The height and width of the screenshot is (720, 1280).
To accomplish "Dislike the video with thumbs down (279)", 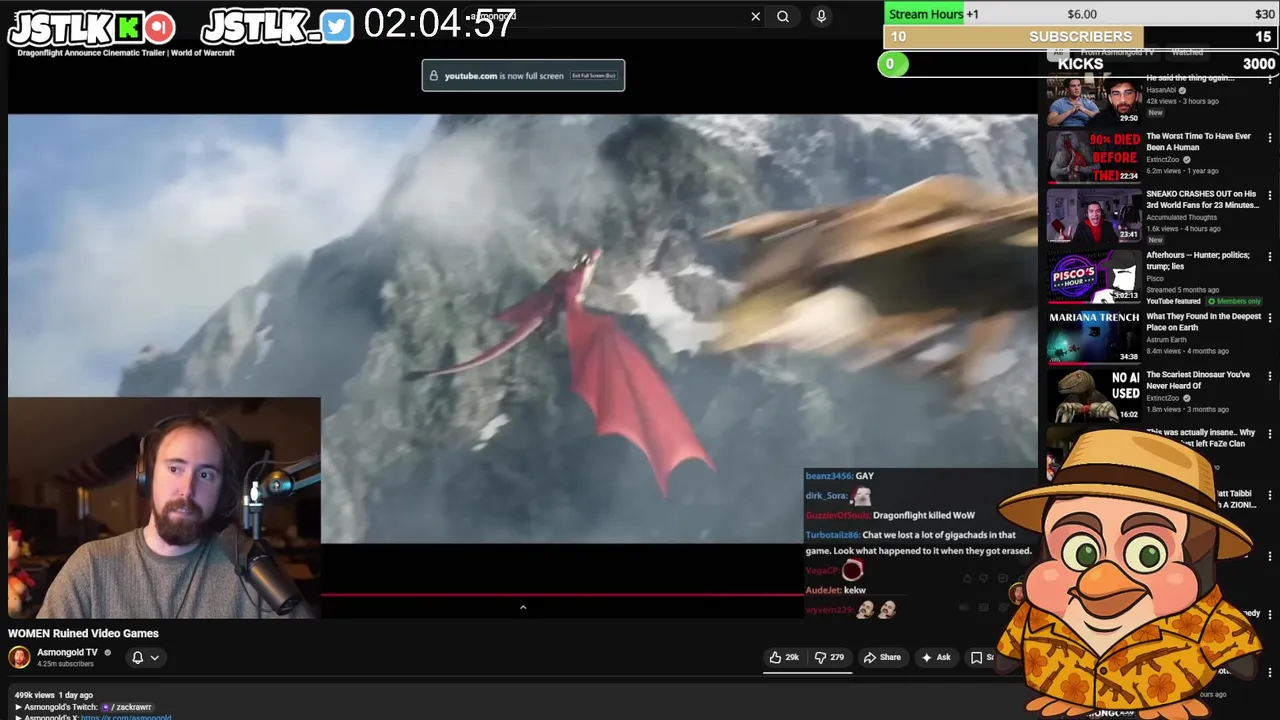I will 829,657.
